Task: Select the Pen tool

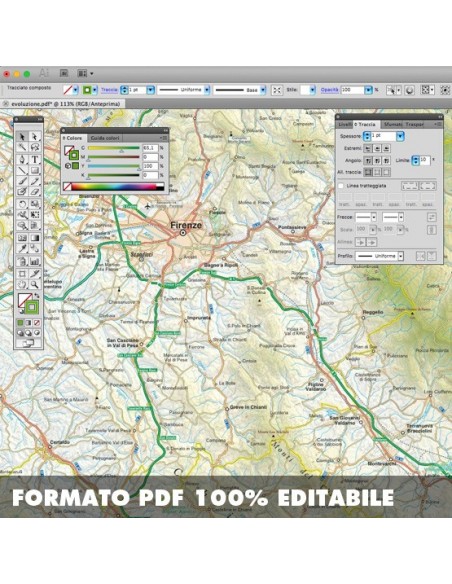Action: click(x=22, y=159)
